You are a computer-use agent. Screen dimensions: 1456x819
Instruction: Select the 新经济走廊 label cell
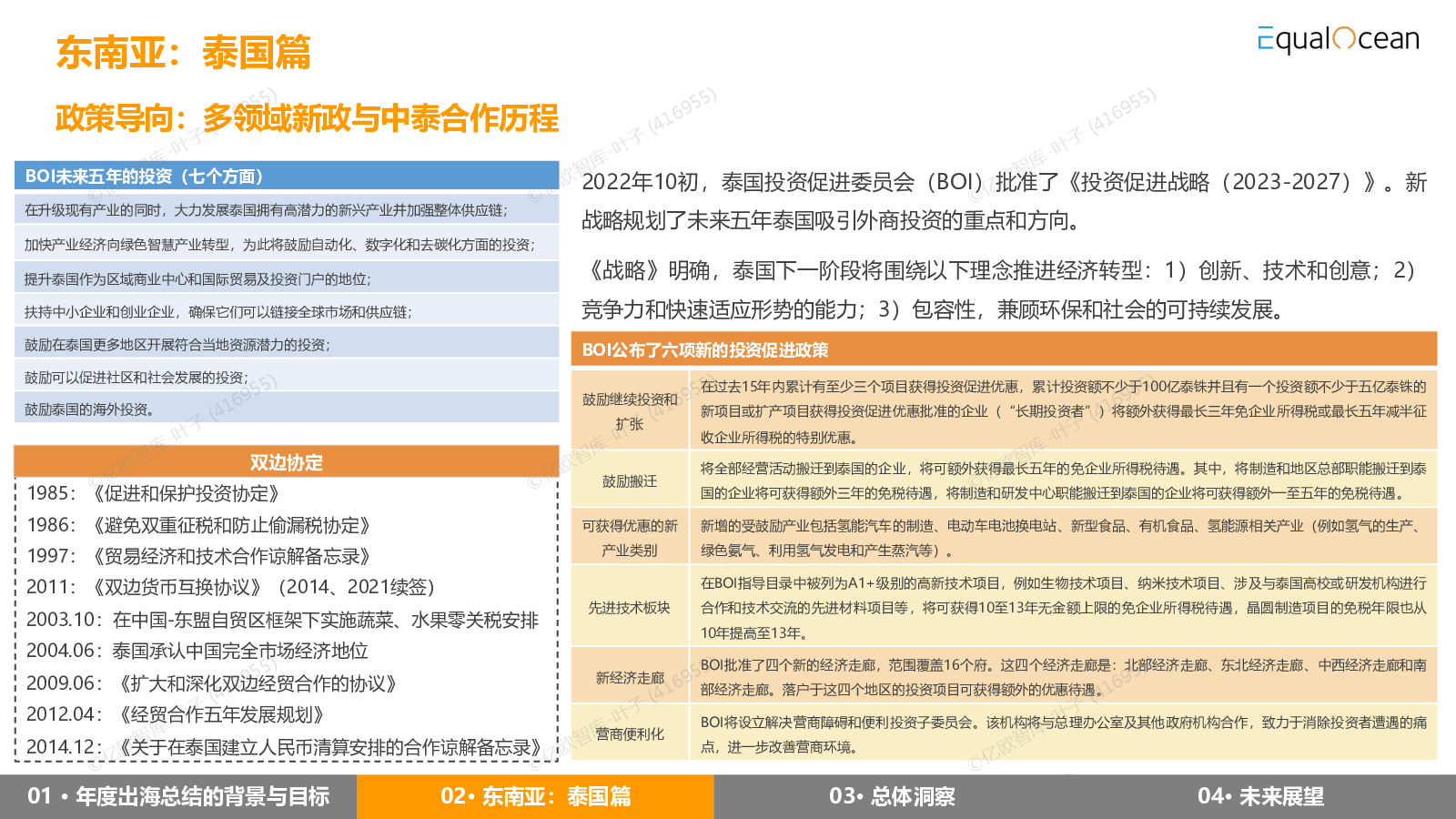pos(630,677)
